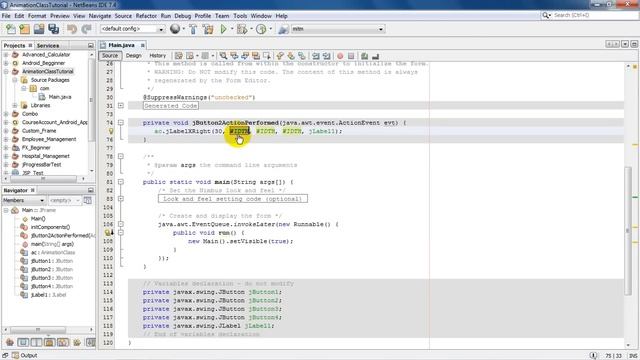The image size is (640, 360).
Task: Open the File menu
Action: click(x=6, y=16)
